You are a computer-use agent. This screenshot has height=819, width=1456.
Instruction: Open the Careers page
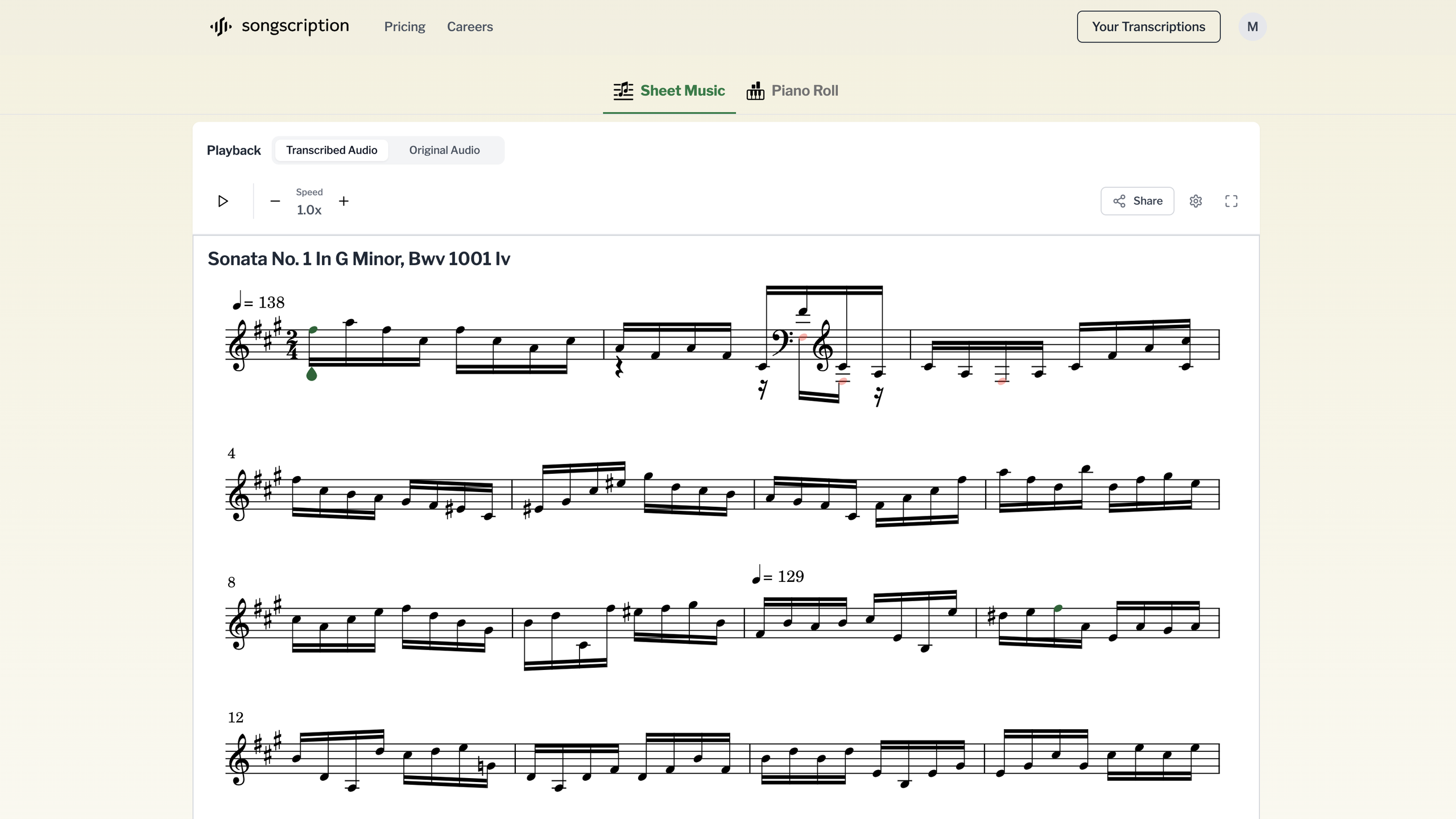click(x=470, y=26)
